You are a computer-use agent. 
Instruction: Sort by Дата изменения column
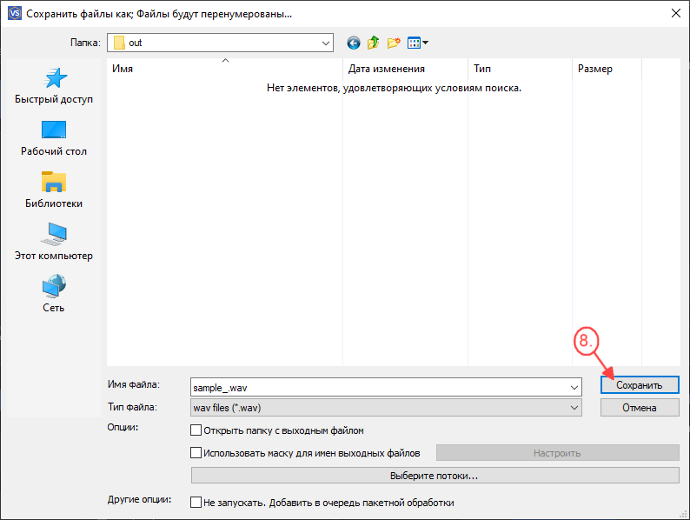[x=405, y=69]
